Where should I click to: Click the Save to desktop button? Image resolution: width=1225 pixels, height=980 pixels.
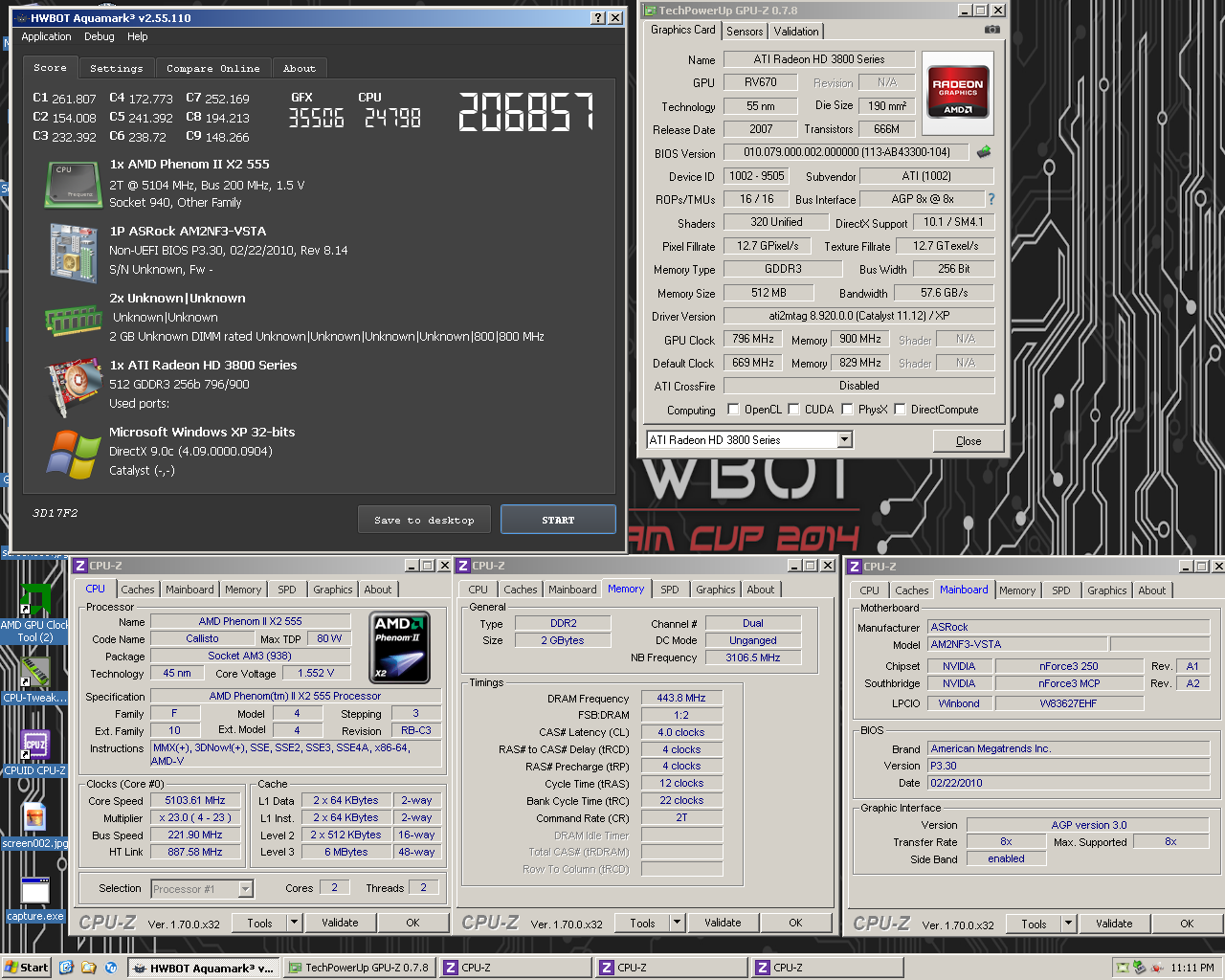click(424, 520)
